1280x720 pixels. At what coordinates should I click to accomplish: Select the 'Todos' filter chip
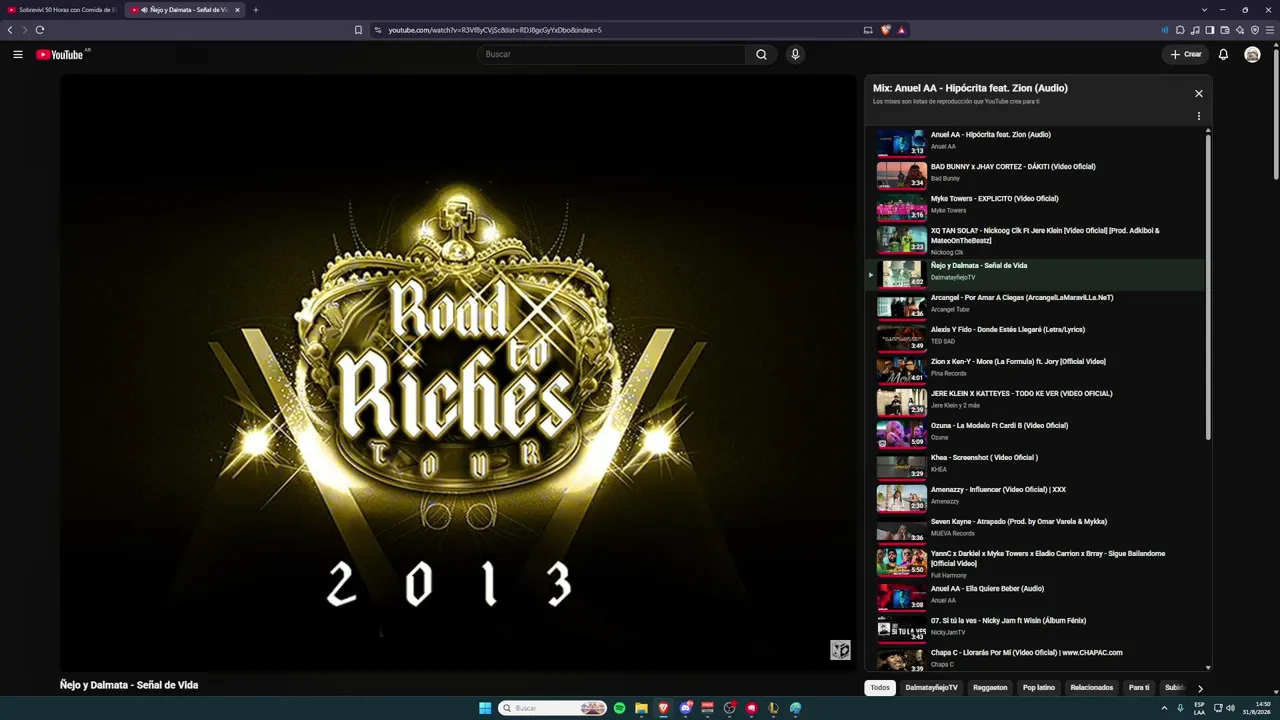(x=880, y=688)
